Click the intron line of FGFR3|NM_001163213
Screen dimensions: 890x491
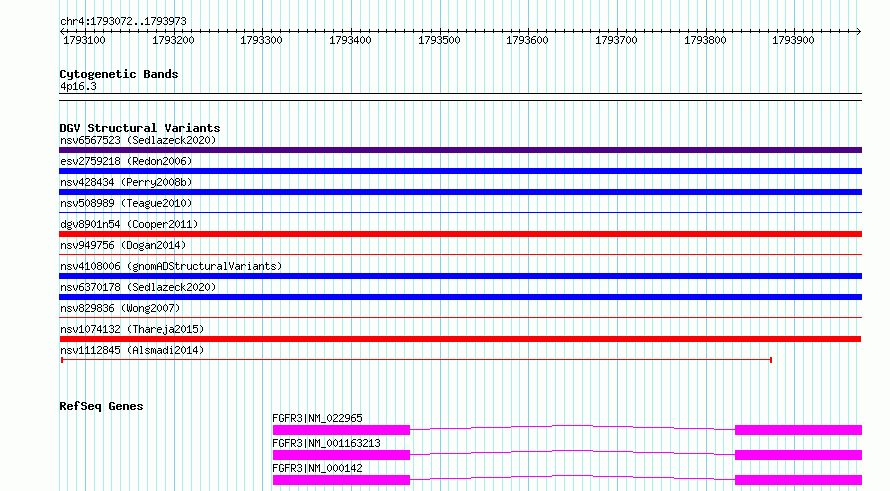pyautogui.click(x=572, y=452)
